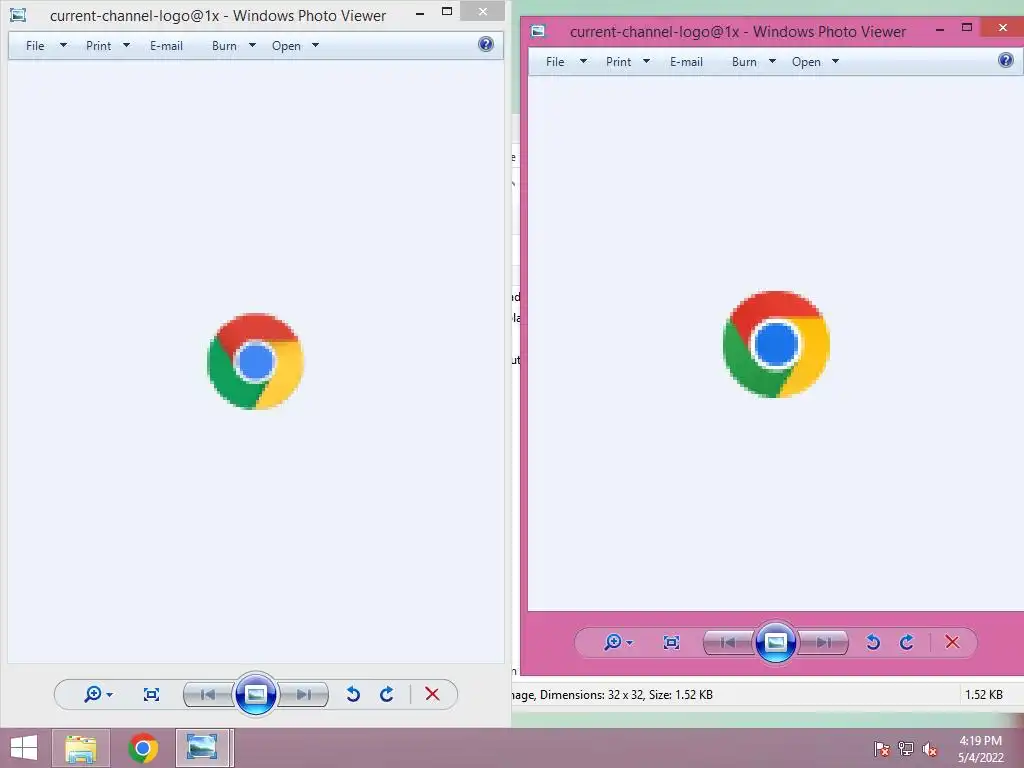Open File menu in pink viewer window
Screen dimensions: 1024x768
[555, 61]
